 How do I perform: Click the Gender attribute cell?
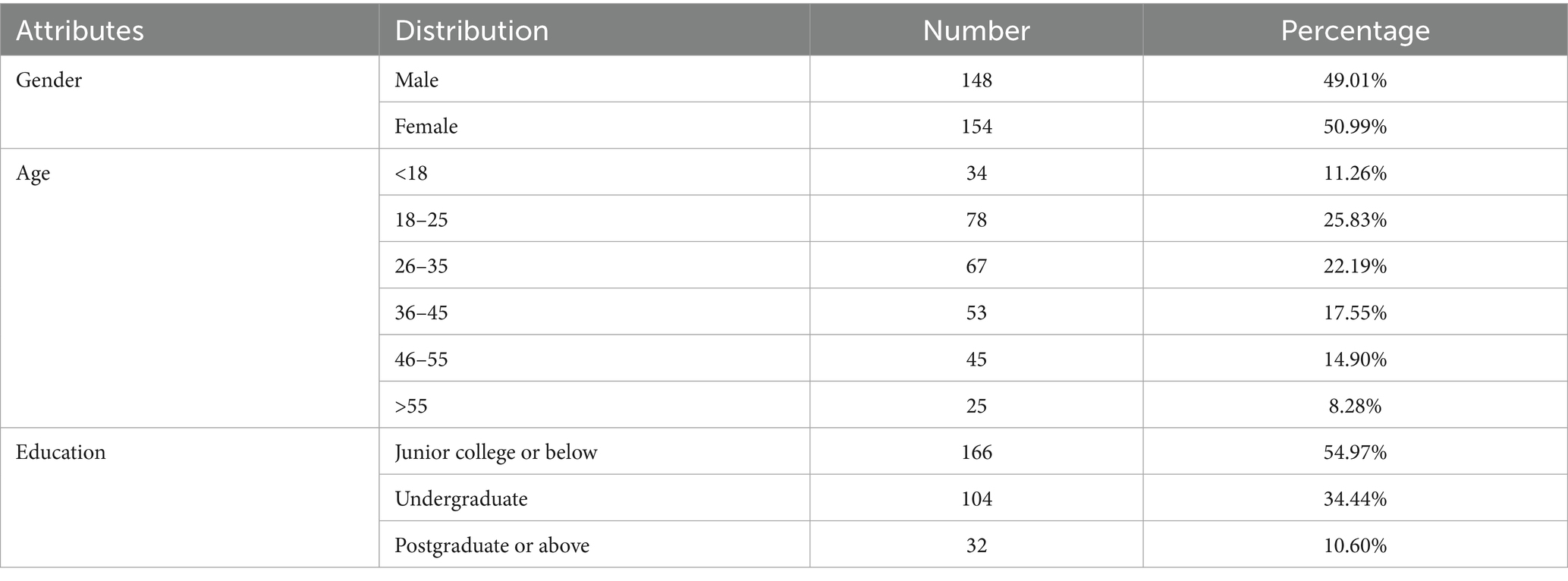pos(49,80)
